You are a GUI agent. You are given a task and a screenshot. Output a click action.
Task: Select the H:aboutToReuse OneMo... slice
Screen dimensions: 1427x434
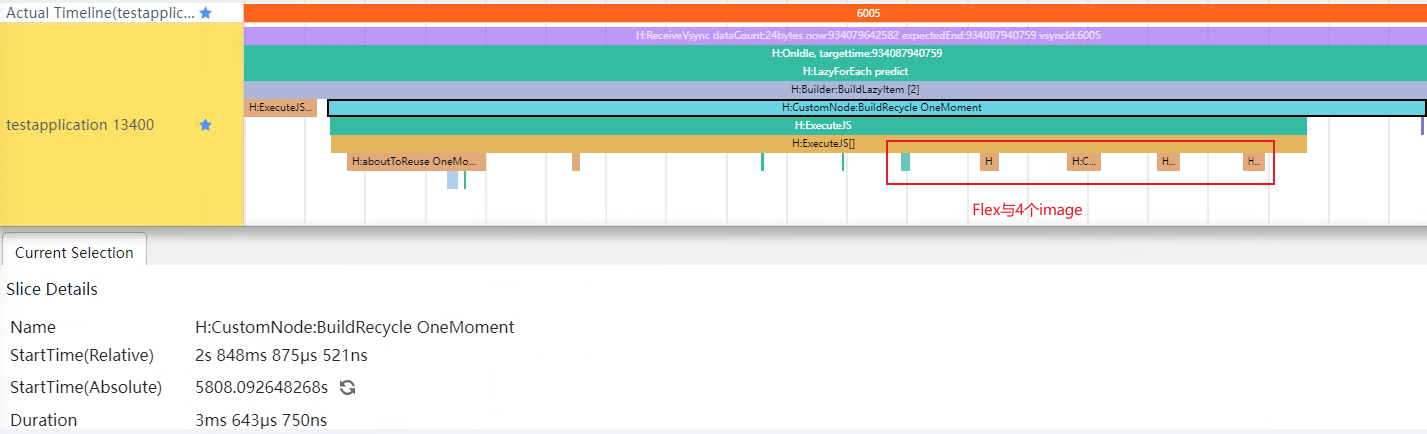tap(416, 161)
